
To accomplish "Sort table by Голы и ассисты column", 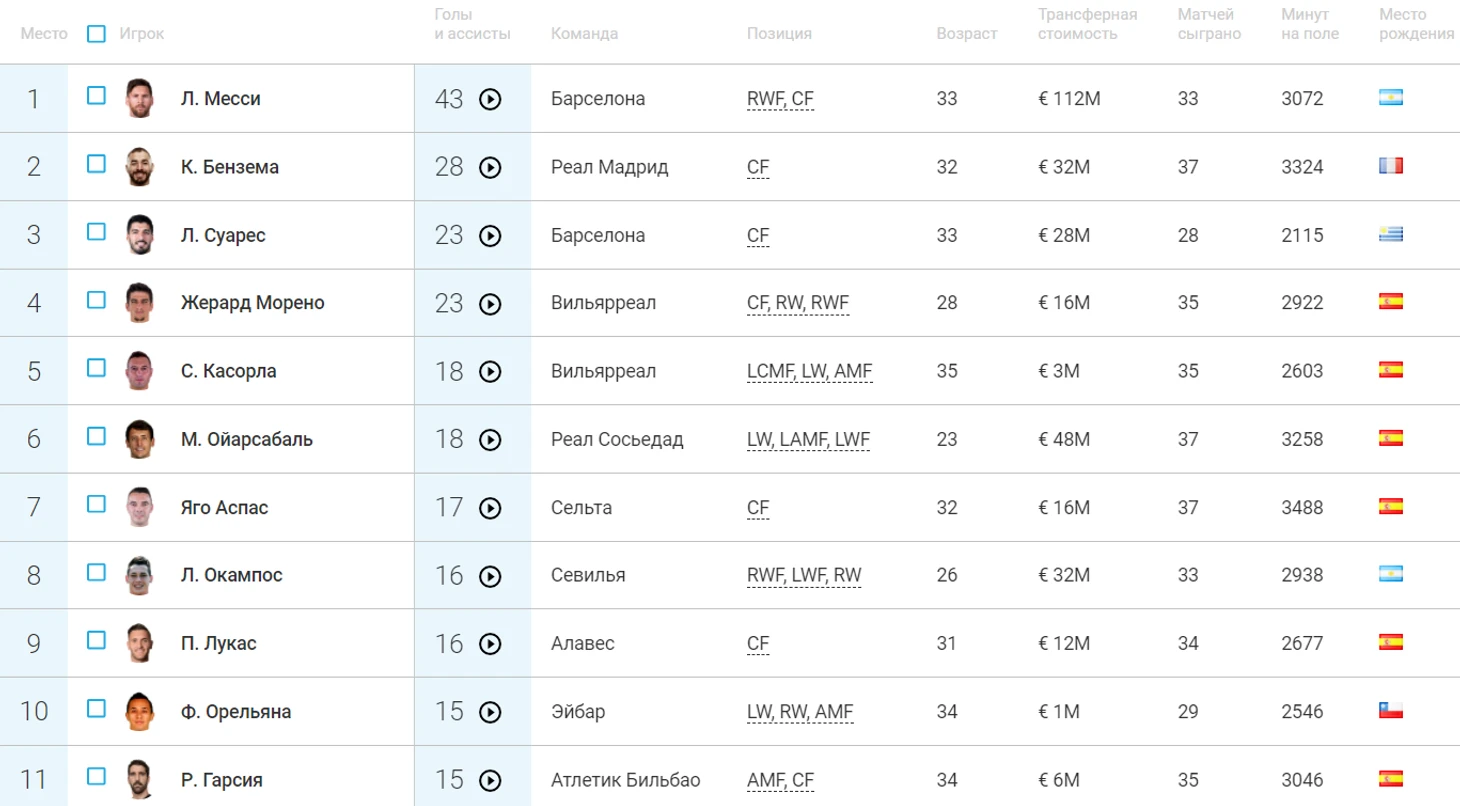I will tap(472, 24).
